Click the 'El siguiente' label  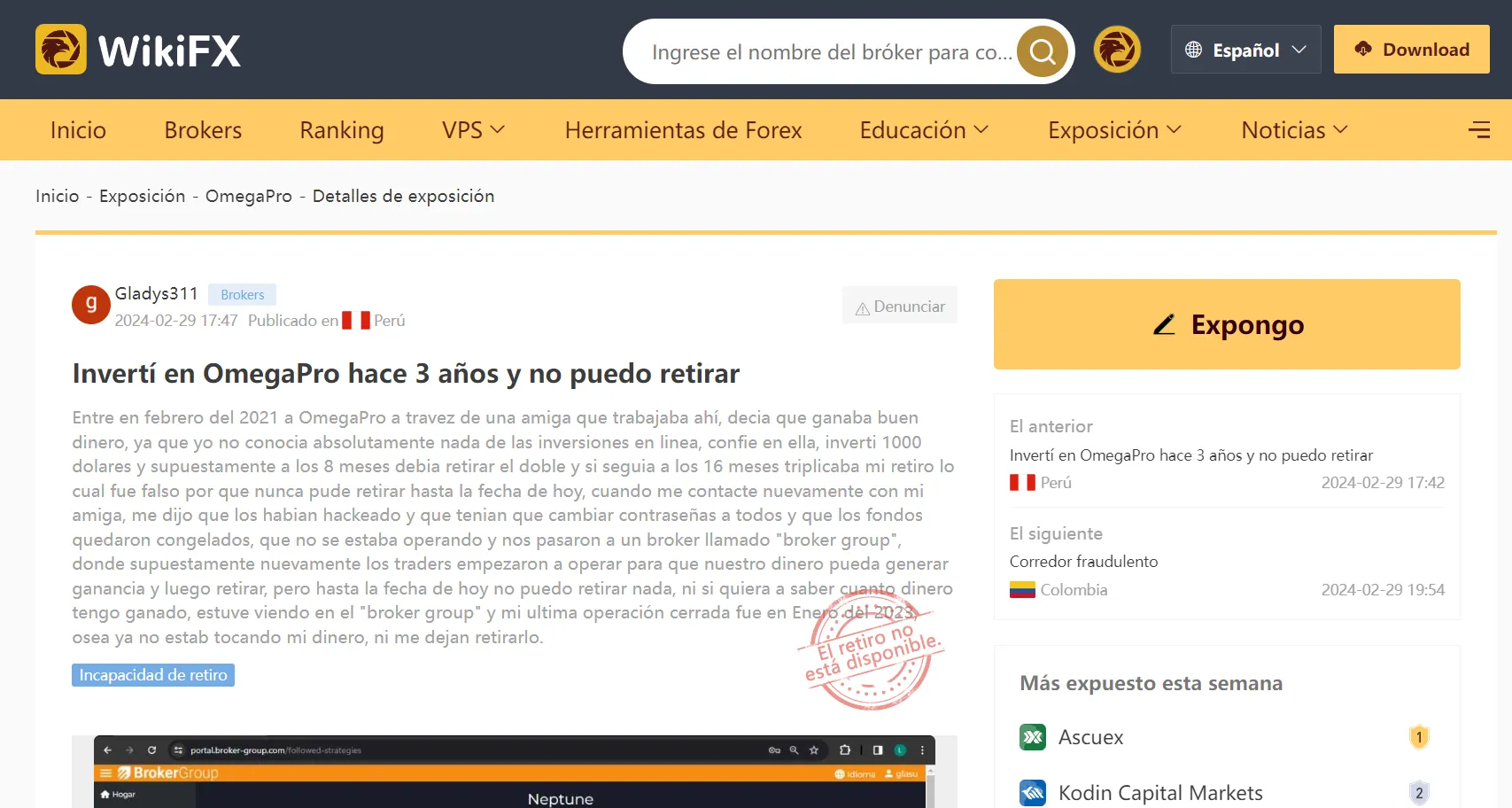(1057, 533)
